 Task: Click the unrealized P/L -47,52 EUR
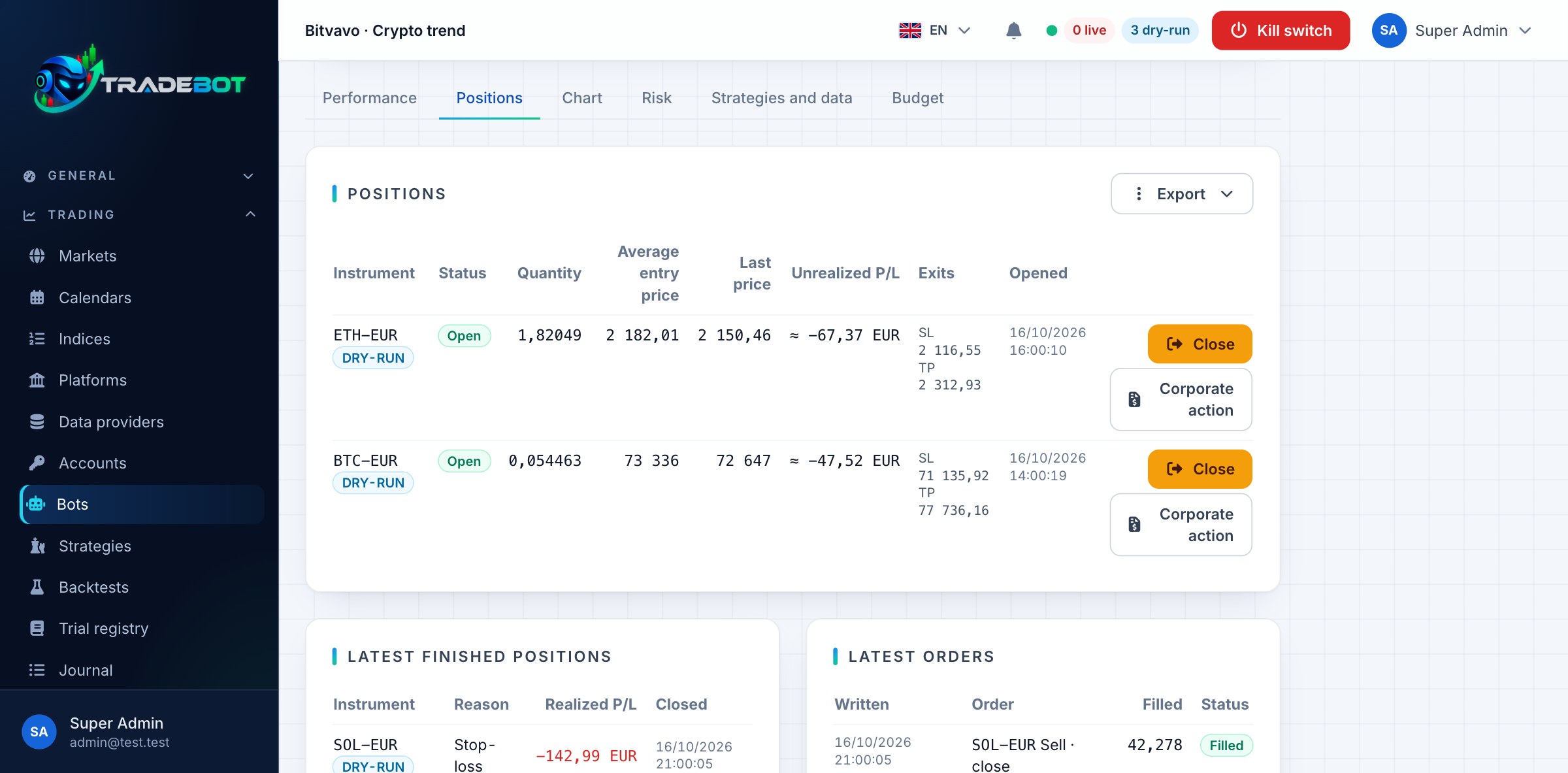coord(845,461)
